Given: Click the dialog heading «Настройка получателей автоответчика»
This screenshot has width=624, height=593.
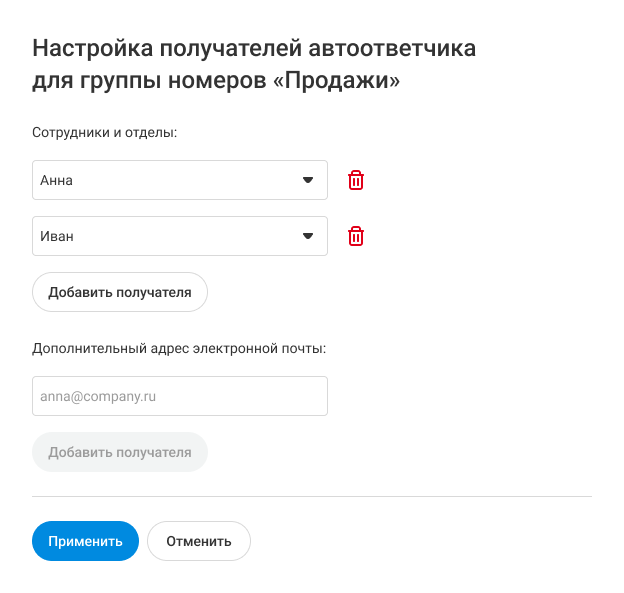Looking at the screenshot, I should pos(254,48).
